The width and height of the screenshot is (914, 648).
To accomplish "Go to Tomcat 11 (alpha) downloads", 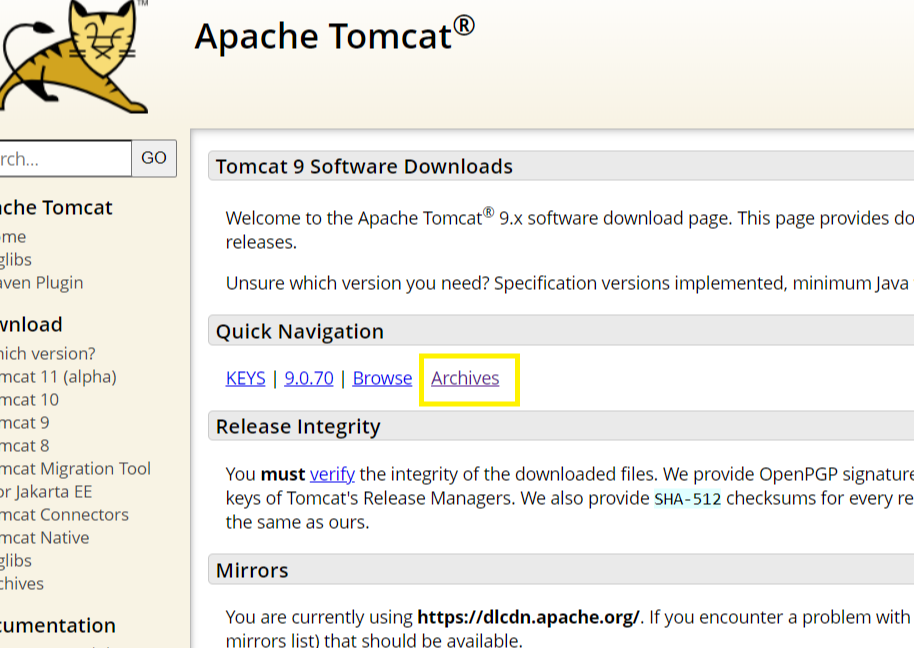I will 58,377.
